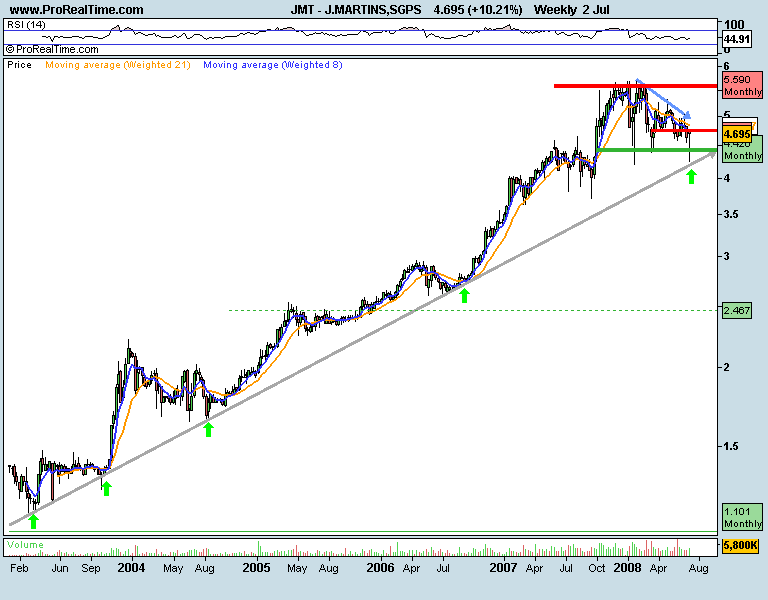Image resolution: width=768 pixels, height=600 pixels.
Task: Click the 5,800K volume value box
Action: (741, 545)
